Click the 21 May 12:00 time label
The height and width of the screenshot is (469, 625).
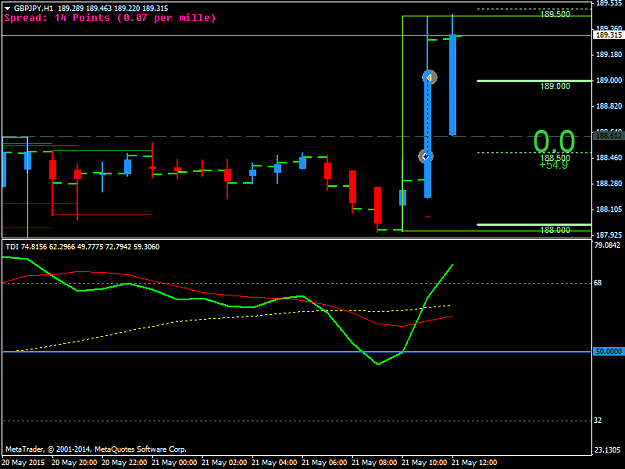(x=474, y=463)
